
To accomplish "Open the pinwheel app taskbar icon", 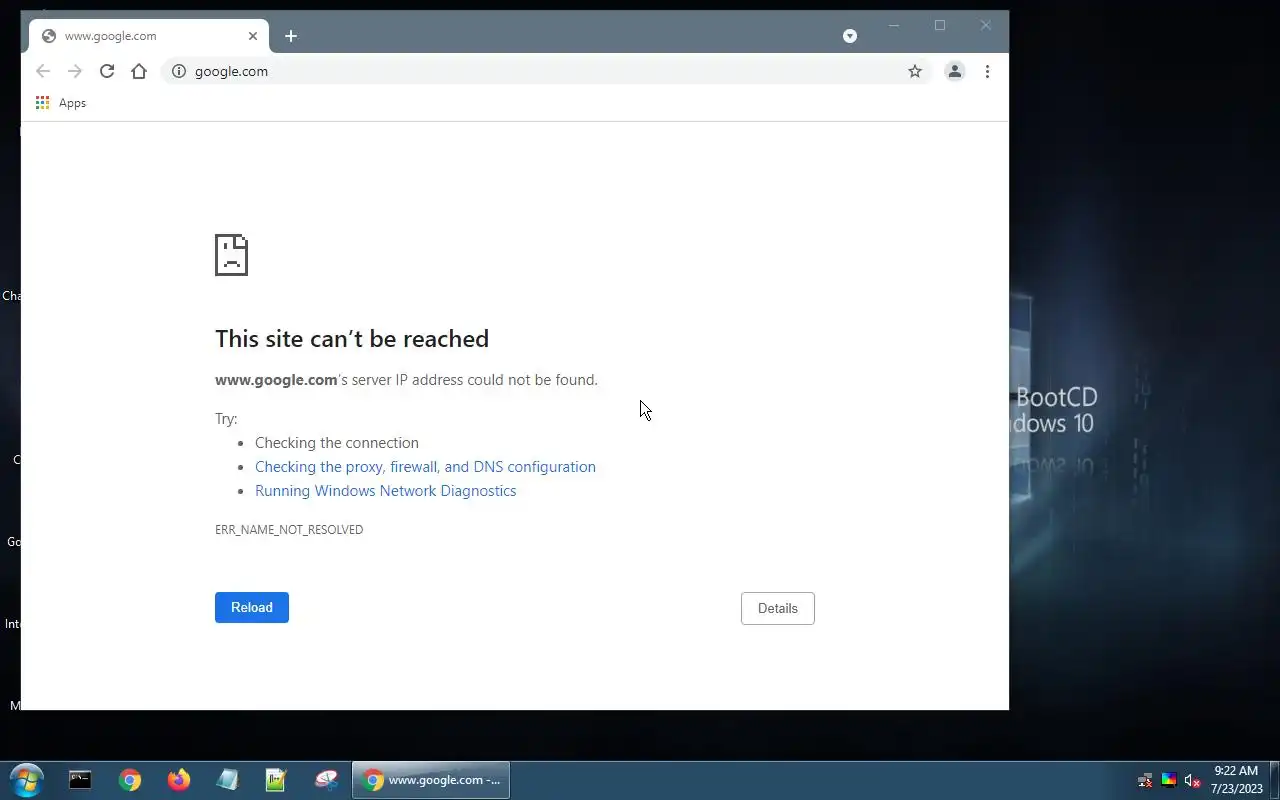I will [x=326, y=780].
